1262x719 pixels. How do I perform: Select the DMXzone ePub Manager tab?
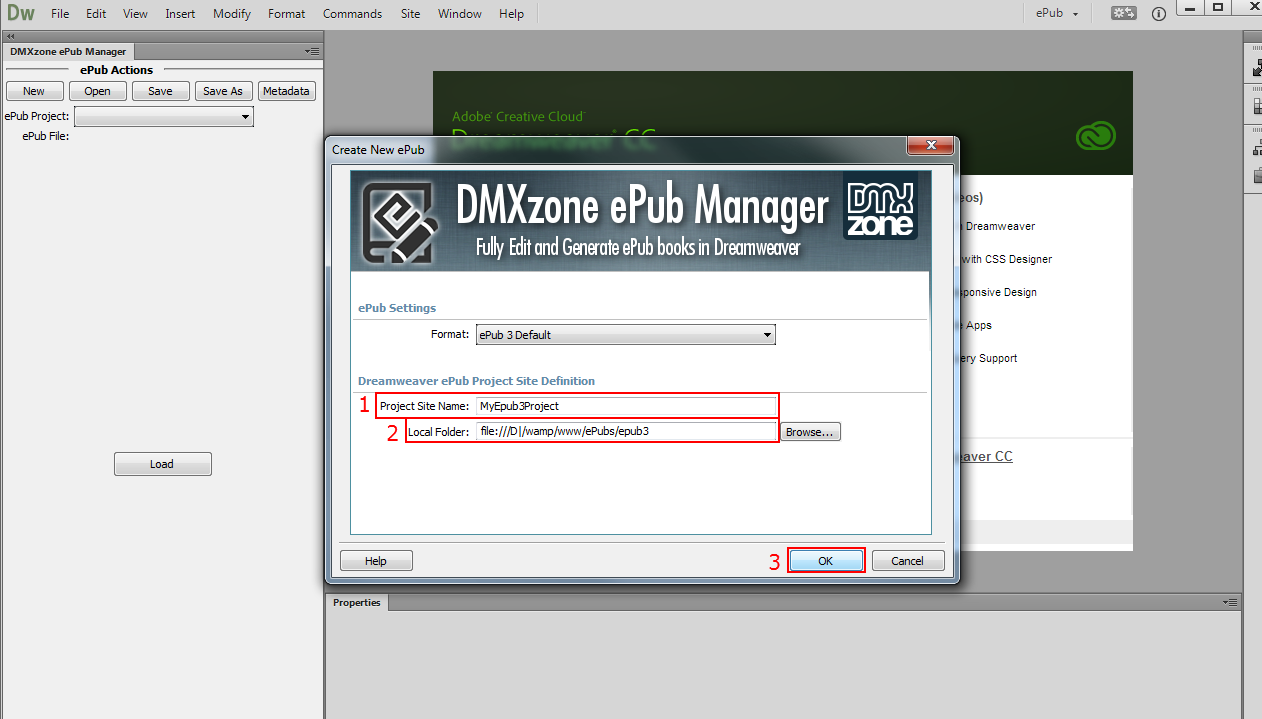click(x=68, y=51)
